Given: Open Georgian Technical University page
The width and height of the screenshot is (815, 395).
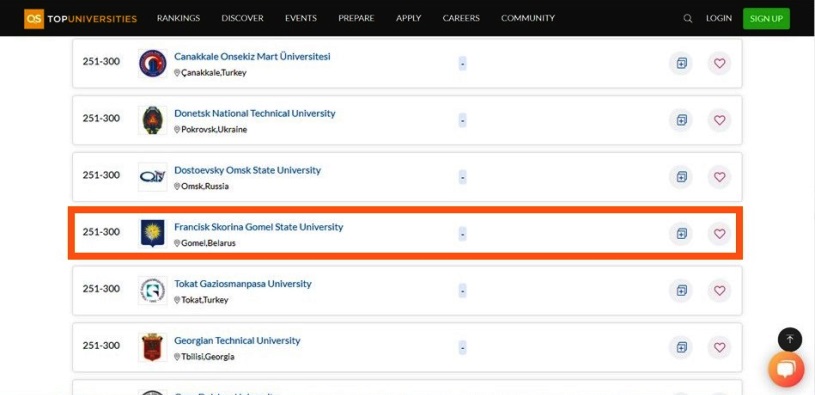Looking at the screenshot, I should click(x=237, y=340).
